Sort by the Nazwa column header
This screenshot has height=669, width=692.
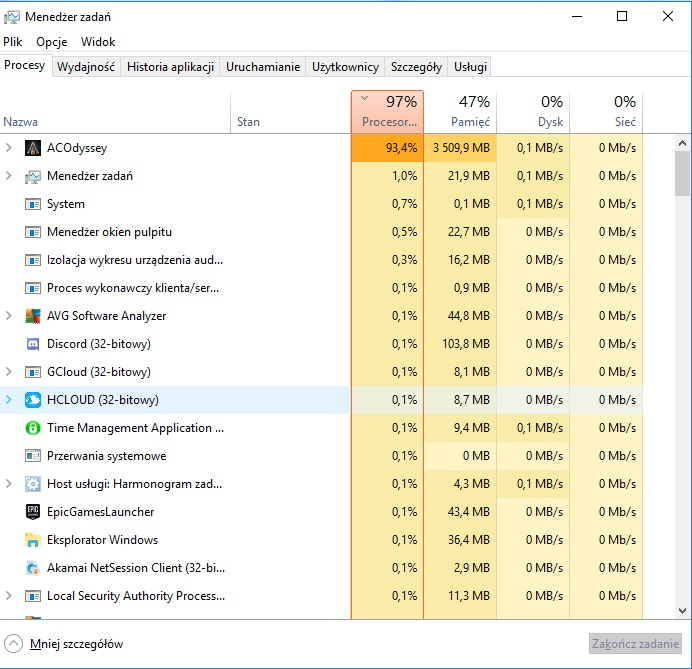tap(115, 112)
